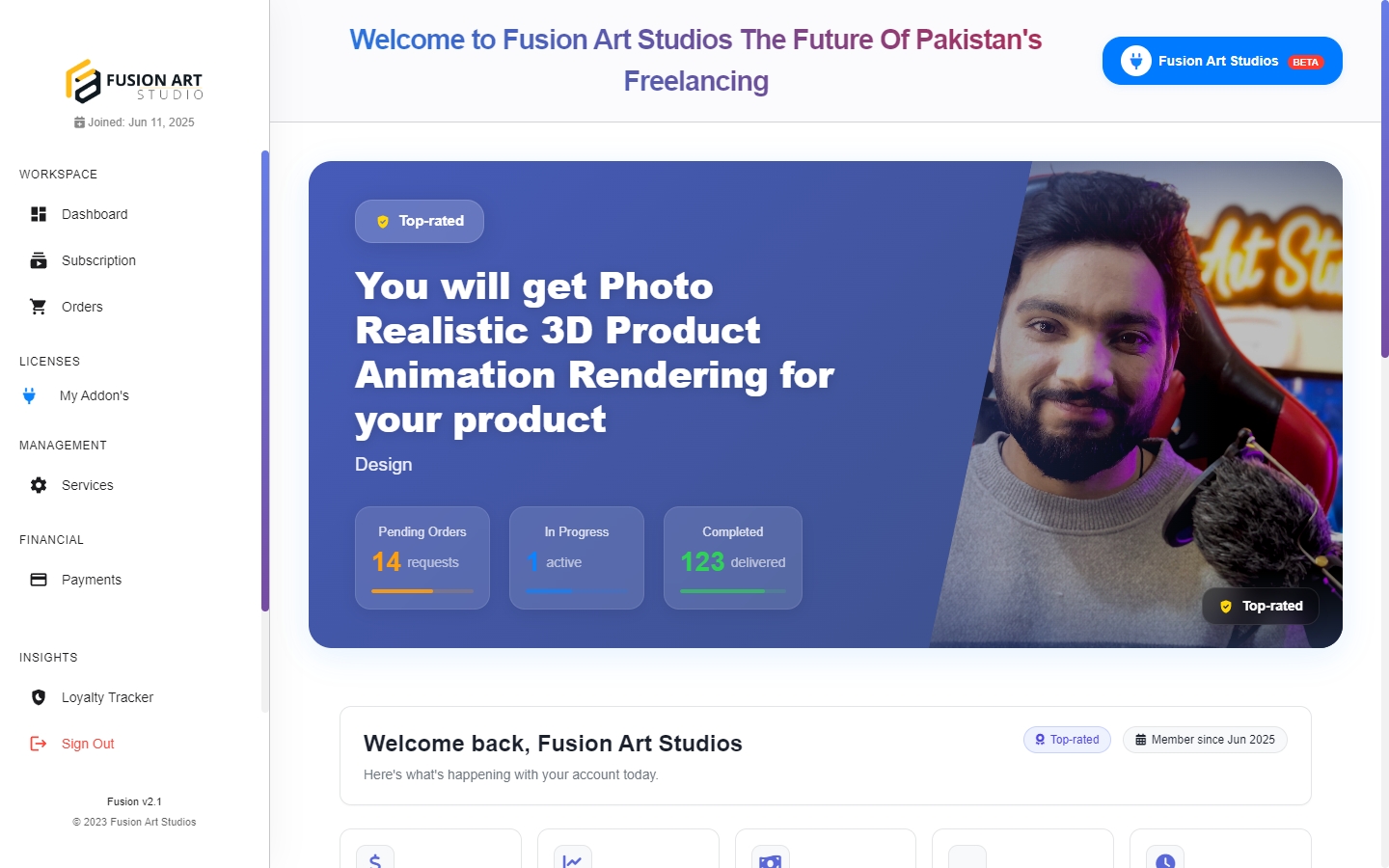Go to the Payments menu item
This screenshot has width=1389, height=868.
[92, 580]
